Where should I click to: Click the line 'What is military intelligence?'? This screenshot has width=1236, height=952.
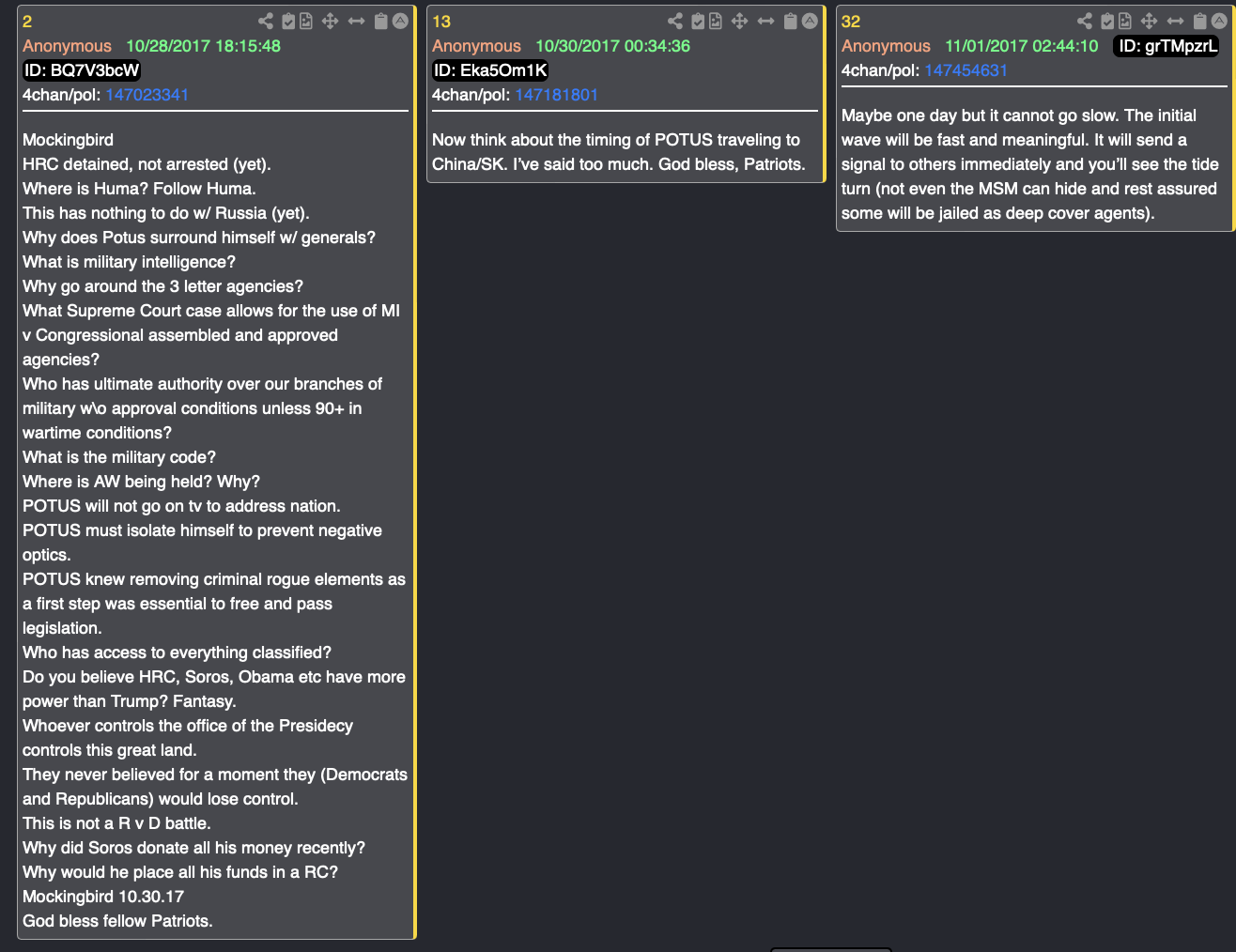pos(129,262)
